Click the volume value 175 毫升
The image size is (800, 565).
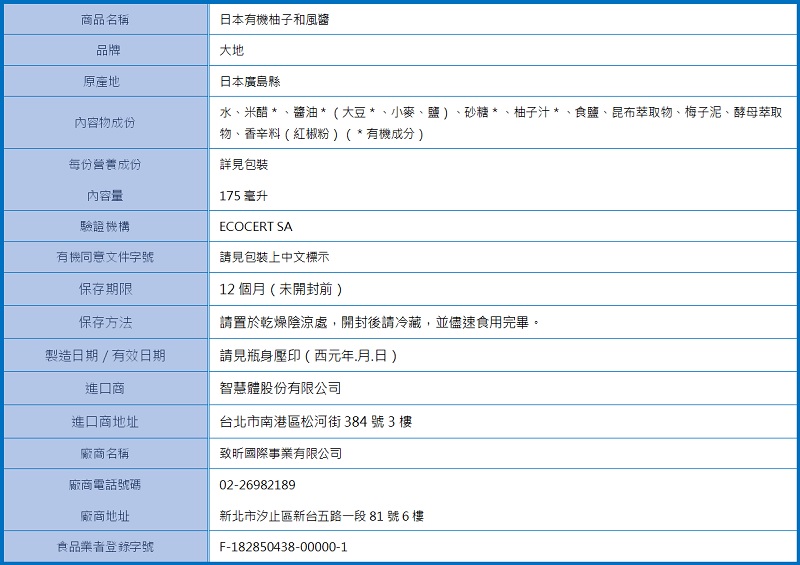point(244,196)
